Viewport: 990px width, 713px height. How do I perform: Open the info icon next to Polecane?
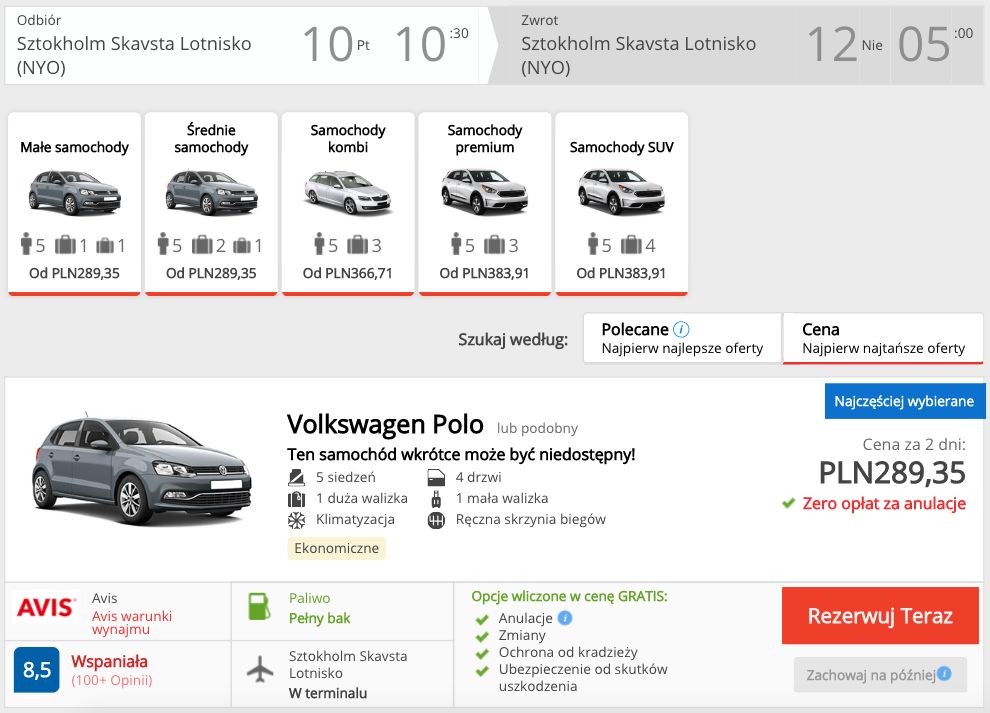681,330
